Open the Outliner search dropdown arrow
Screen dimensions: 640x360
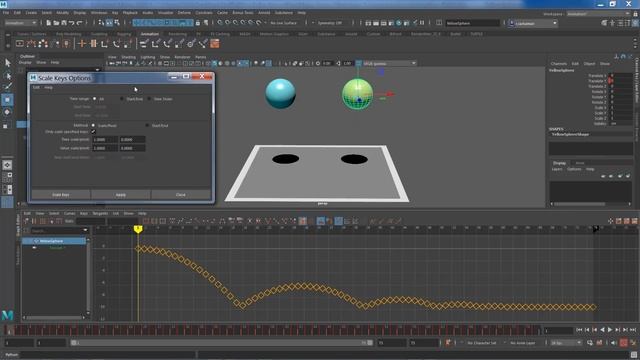(x=97, y=69)
